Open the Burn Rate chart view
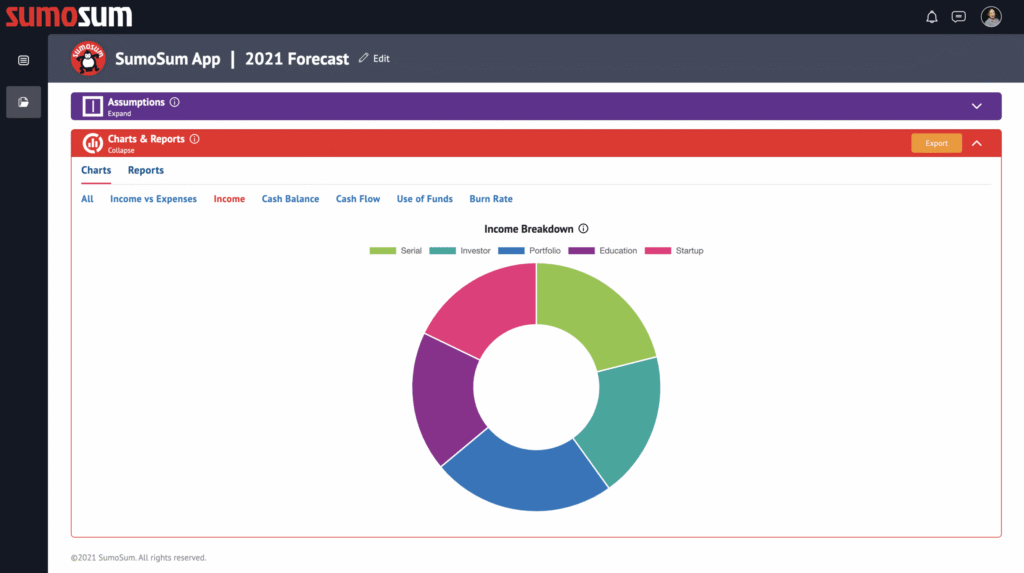The image size is (1024, 573). click(x=491, y=199)
